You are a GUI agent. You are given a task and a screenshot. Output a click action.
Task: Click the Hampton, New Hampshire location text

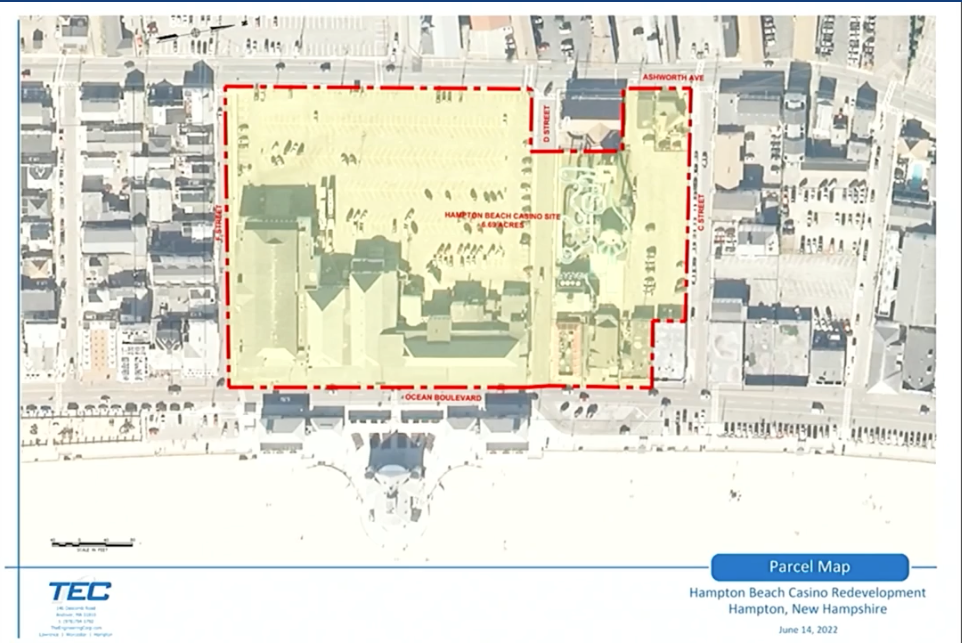808,608
